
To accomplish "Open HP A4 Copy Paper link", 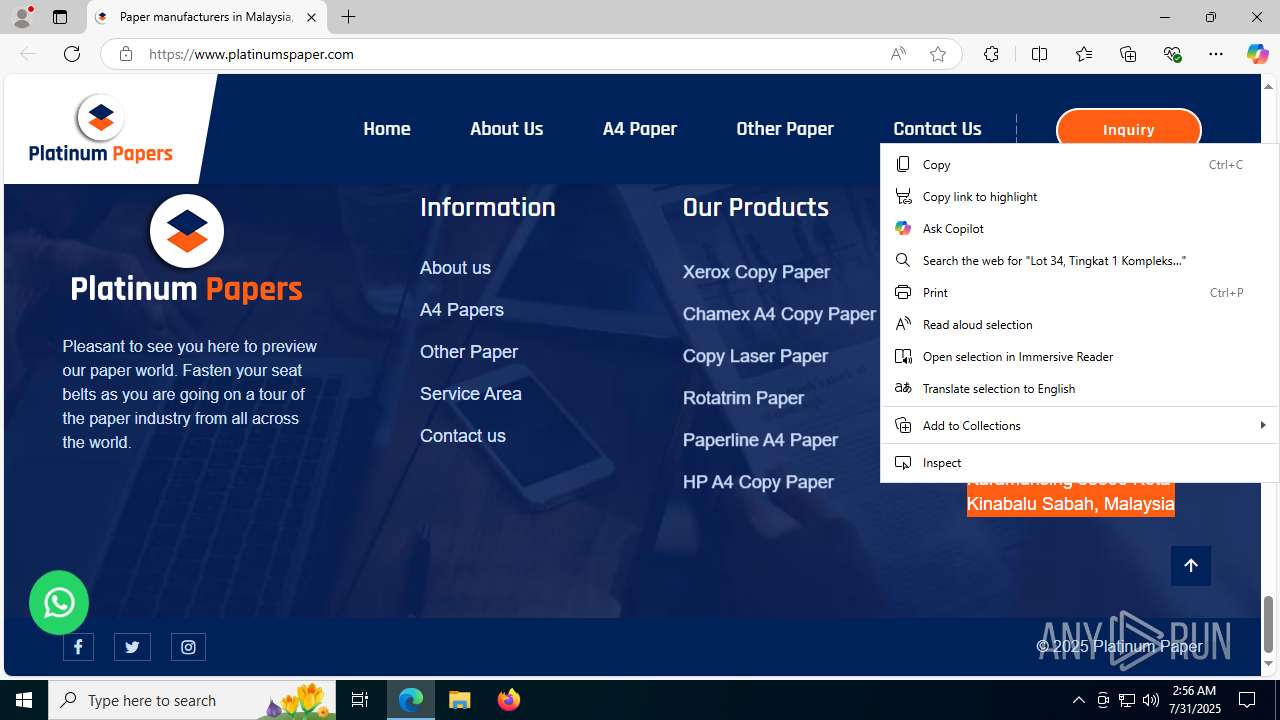I will pyautogui.click(x=758, y=482).
